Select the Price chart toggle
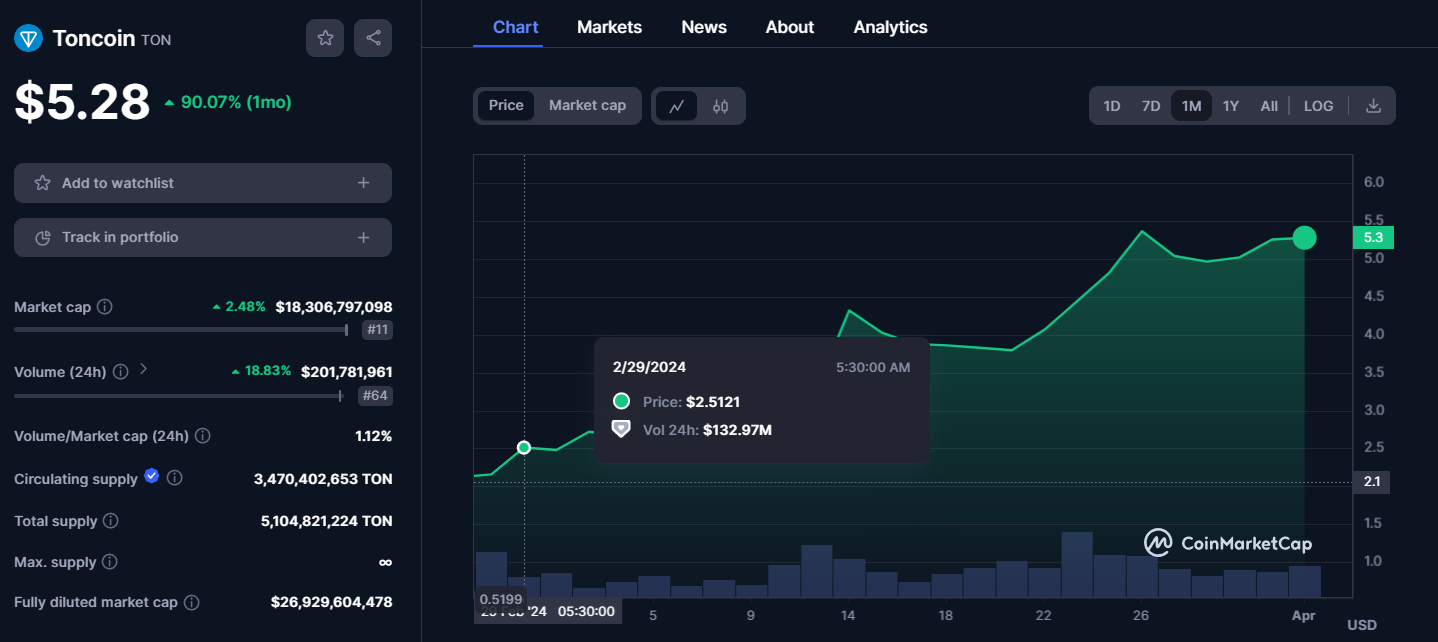 (x=506, y=105)
